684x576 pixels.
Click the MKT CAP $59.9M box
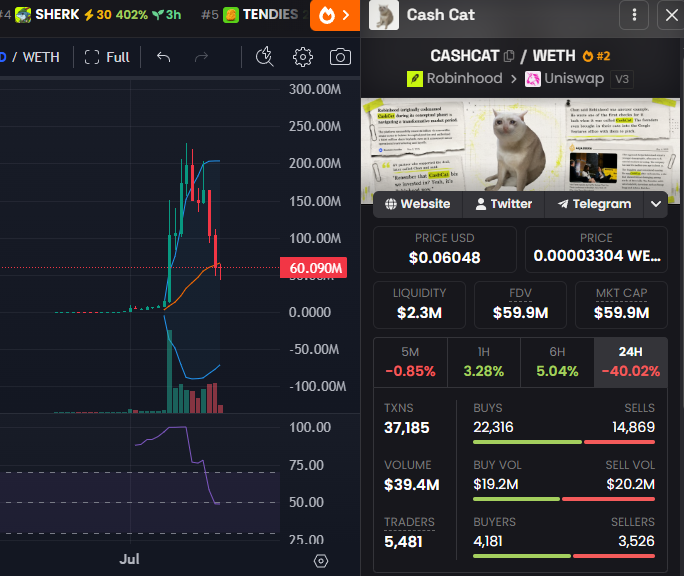point(621,305)
